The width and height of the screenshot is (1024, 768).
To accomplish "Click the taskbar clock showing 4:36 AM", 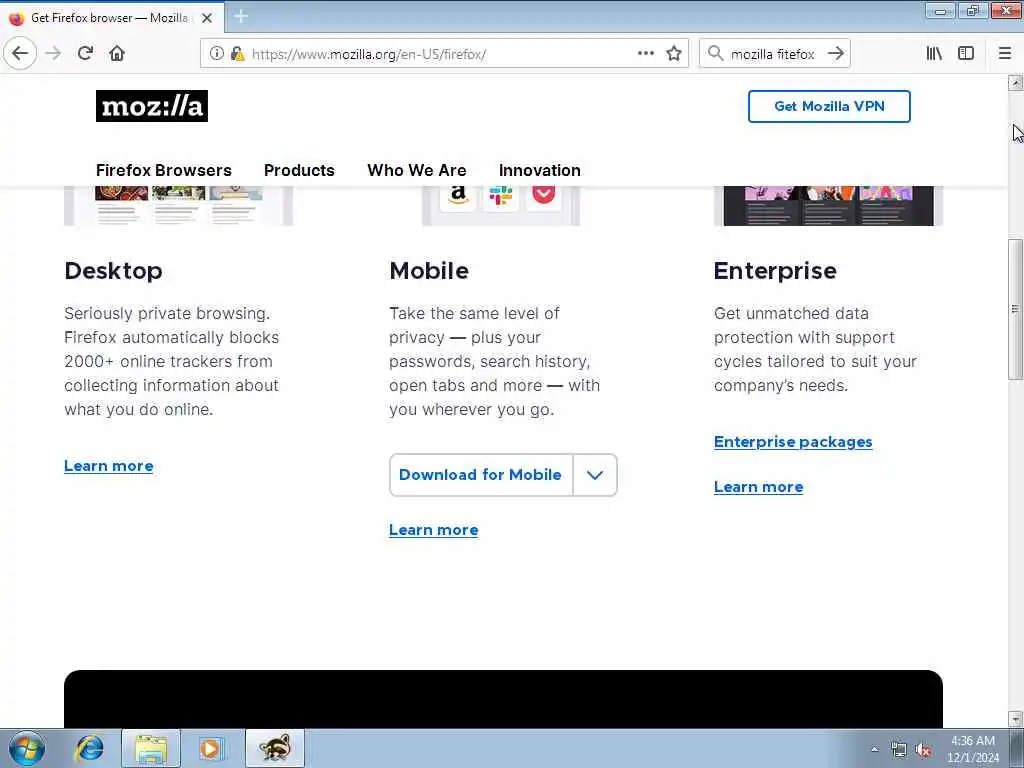I will pyautogui.click(x=973, y=749).
